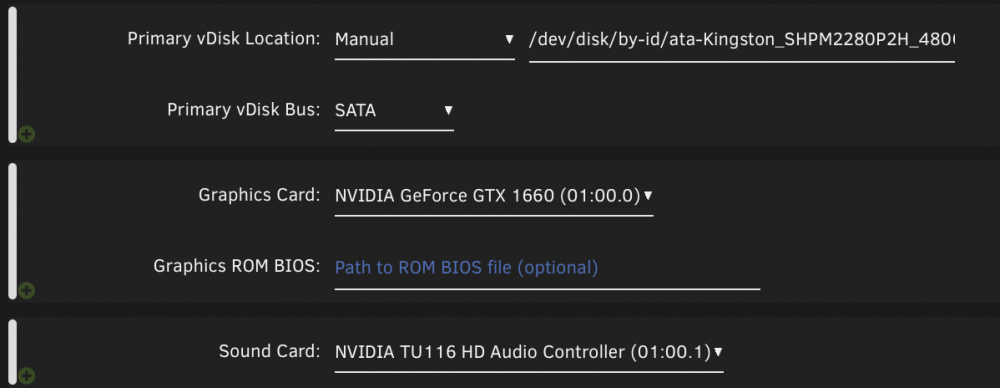Click the arrow after GeForce GTX 1660

point(648,195)
